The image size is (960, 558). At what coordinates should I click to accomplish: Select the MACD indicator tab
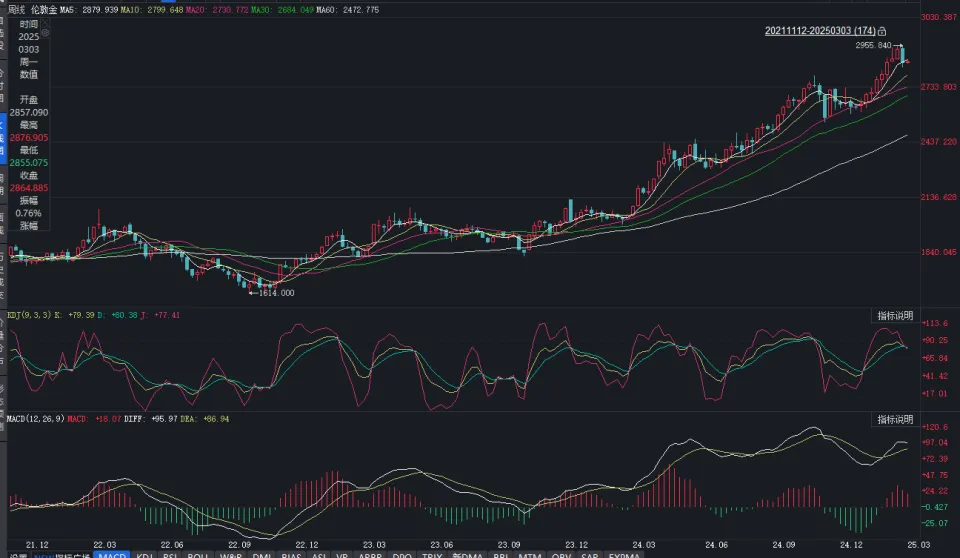point(112,555)
